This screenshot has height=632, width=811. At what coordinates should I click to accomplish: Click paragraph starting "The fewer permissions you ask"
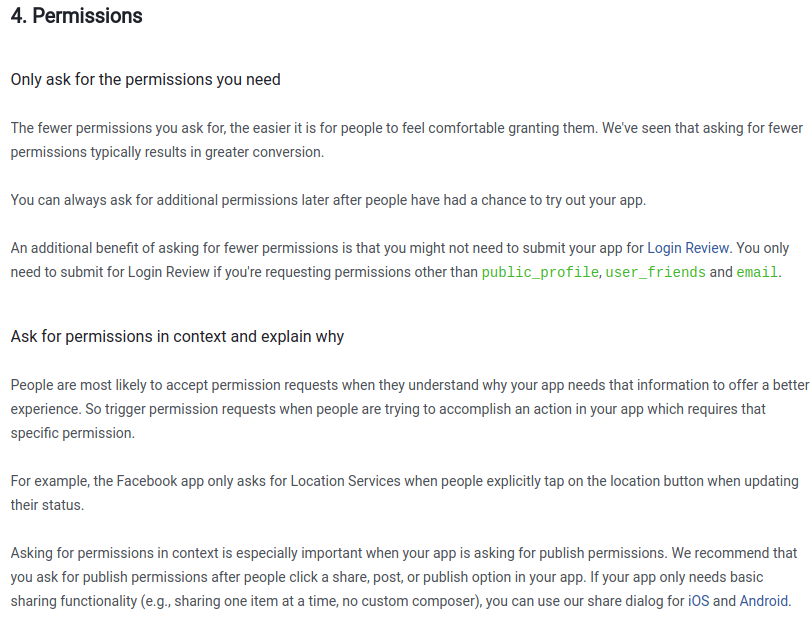click(407, 140)
